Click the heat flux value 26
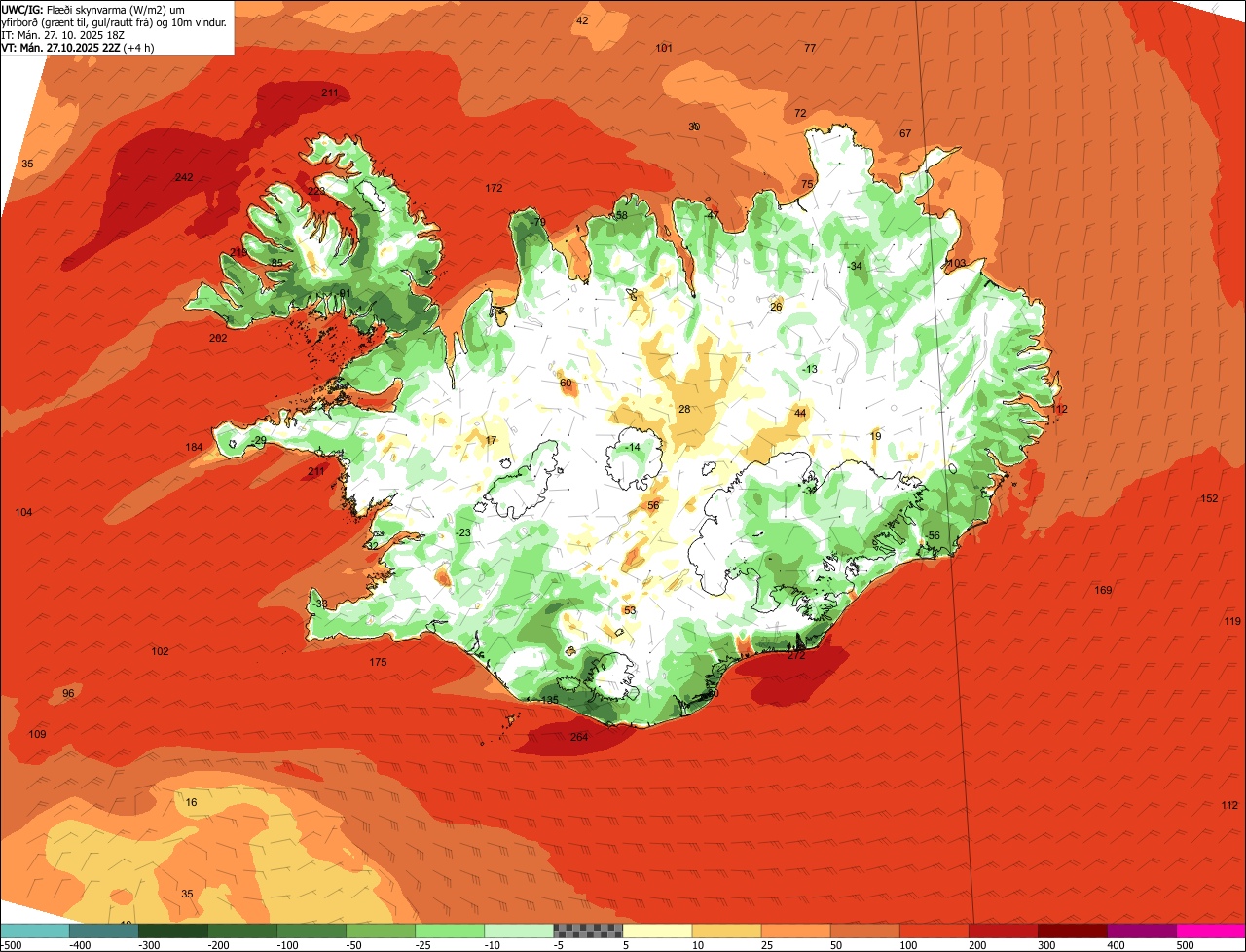The width and height of the screenshot is (1246, 952). pyautogui.click(x=776, y=307)
